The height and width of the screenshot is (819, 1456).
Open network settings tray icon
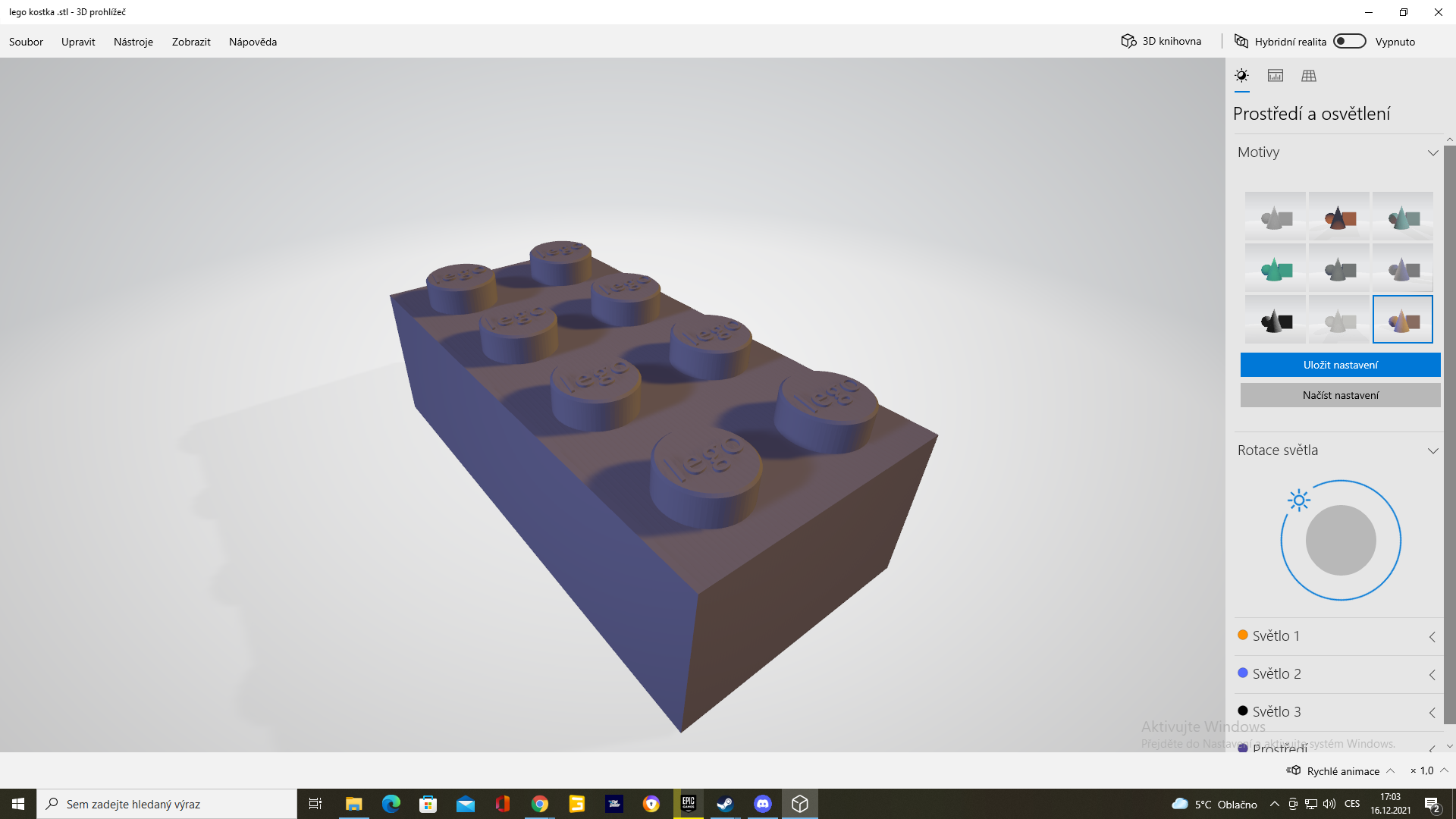[x=1310, y=804]
